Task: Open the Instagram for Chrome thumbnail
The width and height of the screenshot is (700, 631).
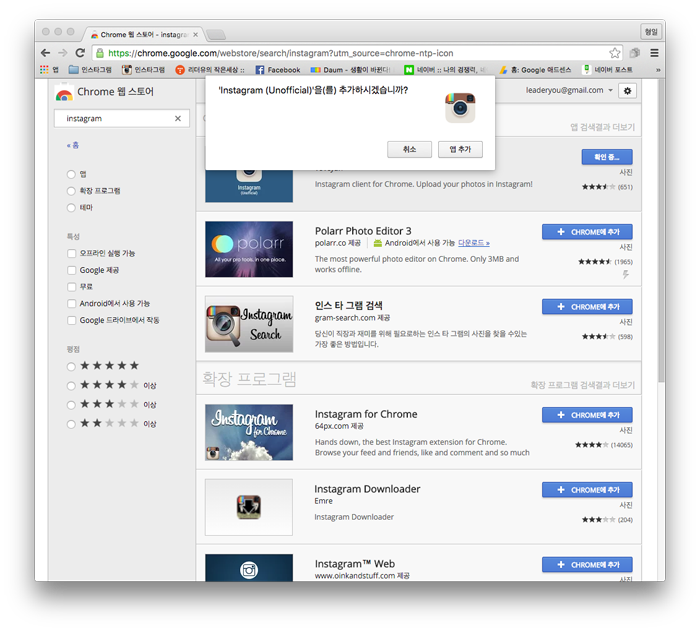Action: tap(249, 432)
